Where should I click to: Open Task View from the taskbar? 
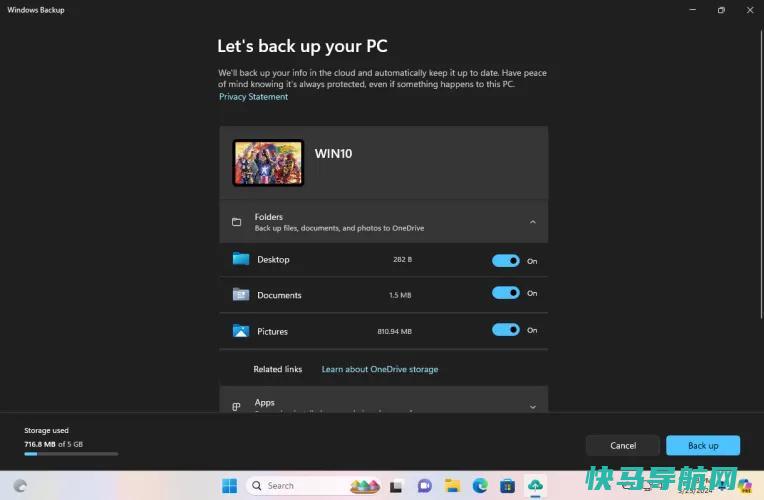pos(396,486)
